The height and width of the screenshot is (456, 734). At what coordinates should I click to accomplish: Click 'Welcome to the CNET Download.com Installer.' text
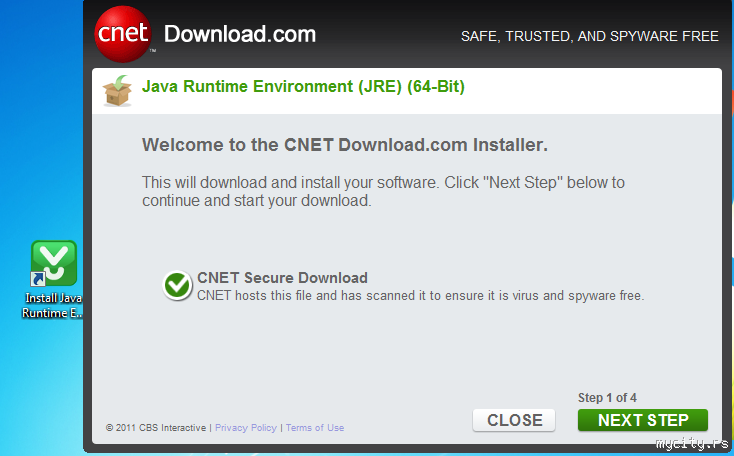pos(345,145)
